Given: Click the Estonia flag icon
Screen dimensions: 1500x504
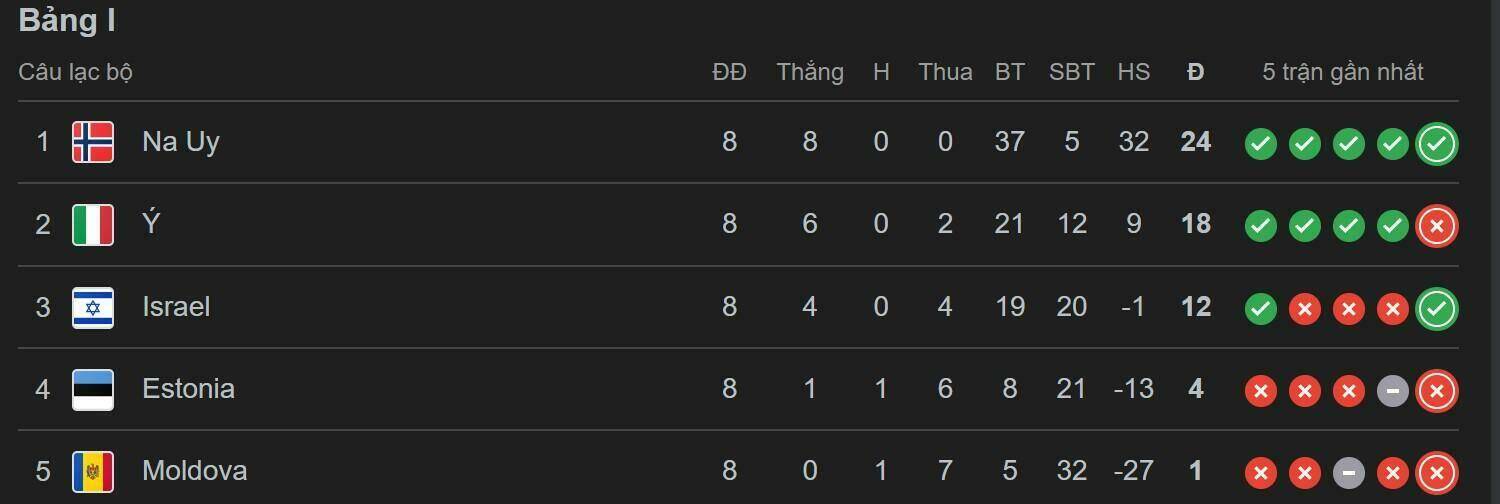Looking at the screenshot, I should [93, 389].
